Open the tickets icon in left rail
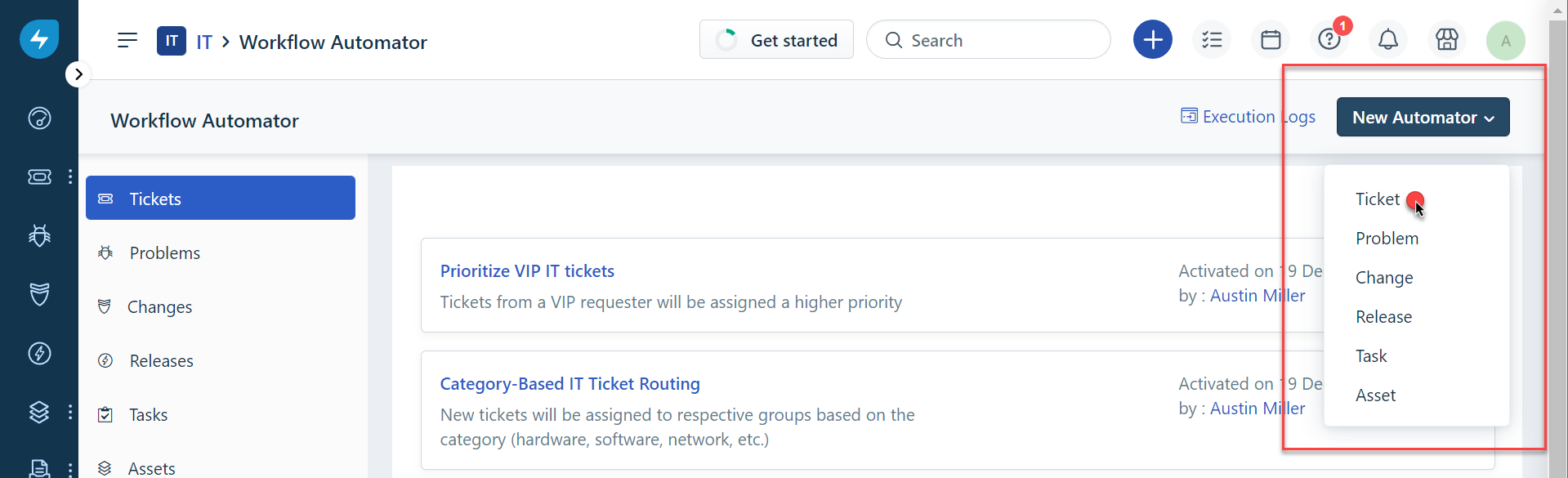Screen dimensions: 1568x478 point(39,176)
